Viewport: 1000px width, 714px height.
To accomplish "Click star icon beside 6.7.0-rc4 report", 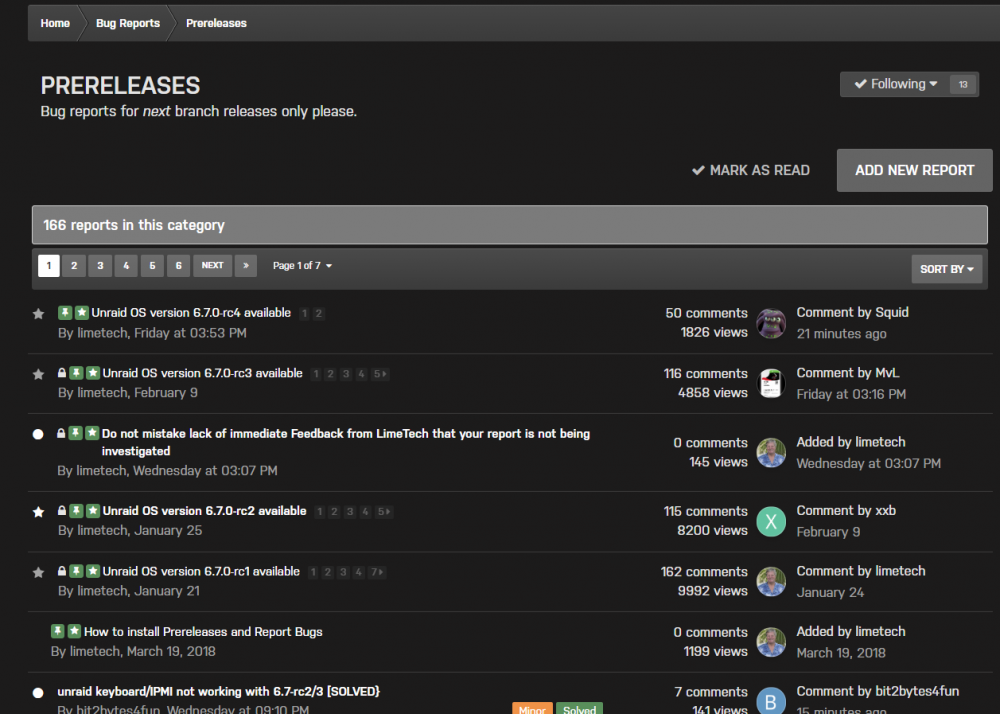I will point(38,314).
